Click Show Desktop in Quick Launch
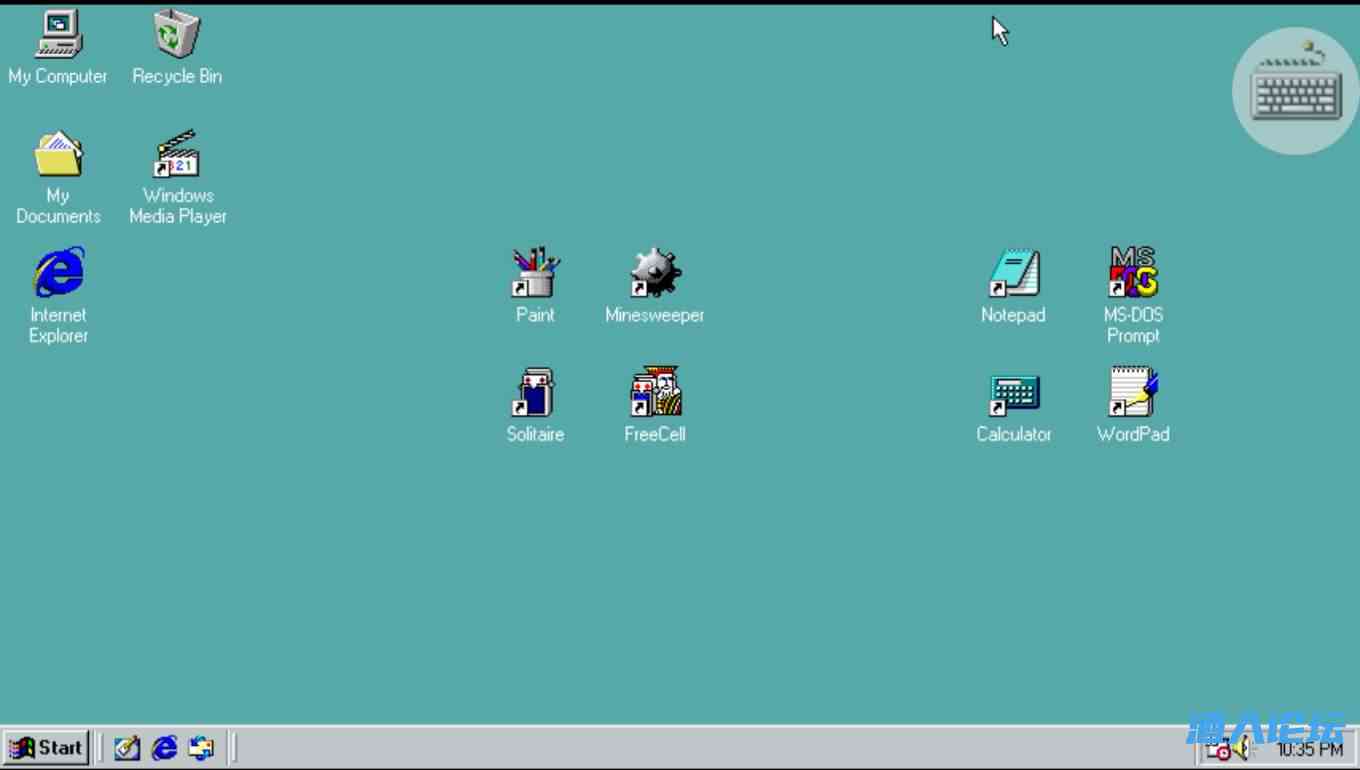The height and width of the screenshot is (770, 1360). click(127, 748)
